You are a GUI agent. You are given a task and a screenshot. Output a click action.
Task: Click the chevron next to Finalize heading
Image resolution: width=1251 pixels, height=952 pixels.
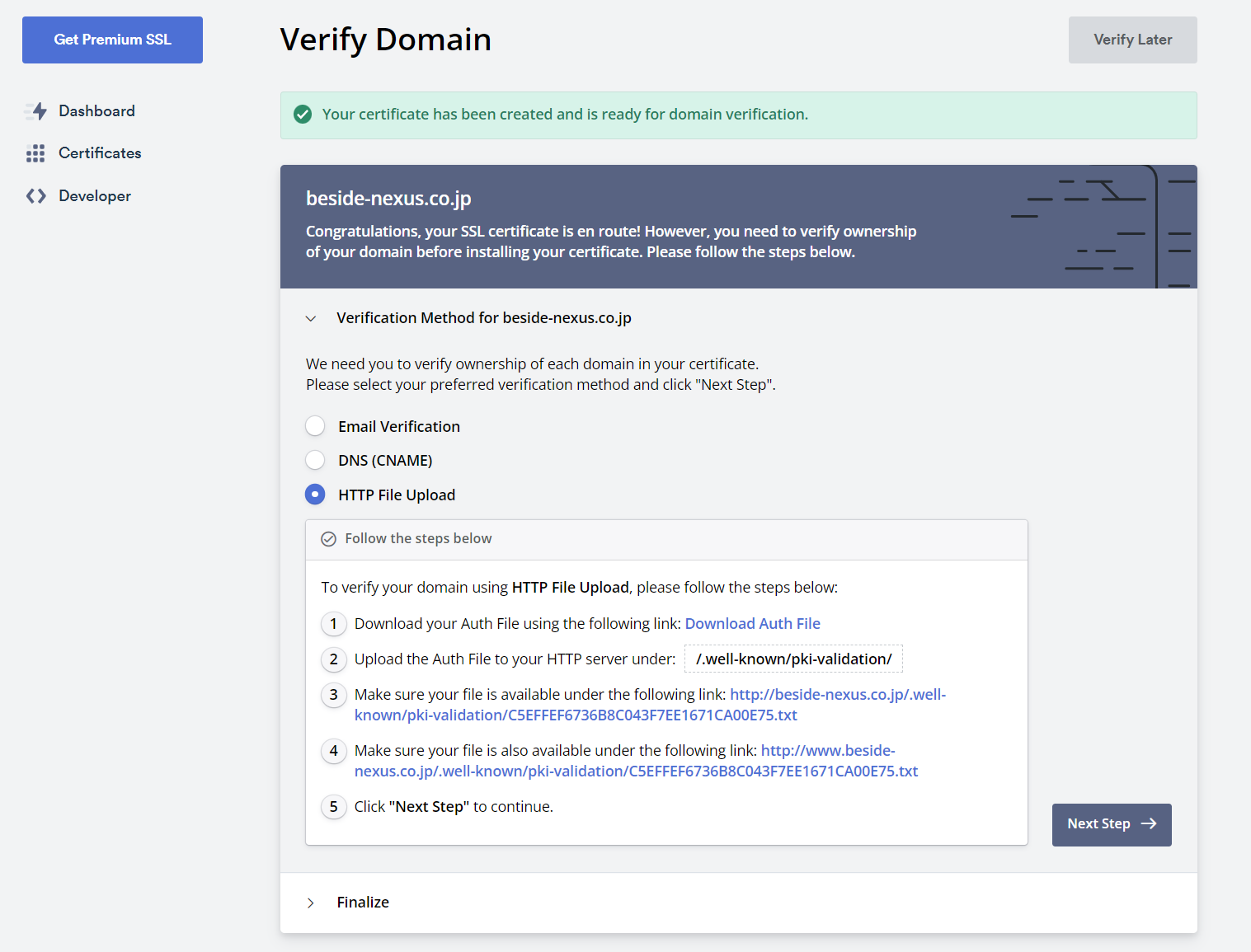[x=310, y=903]
